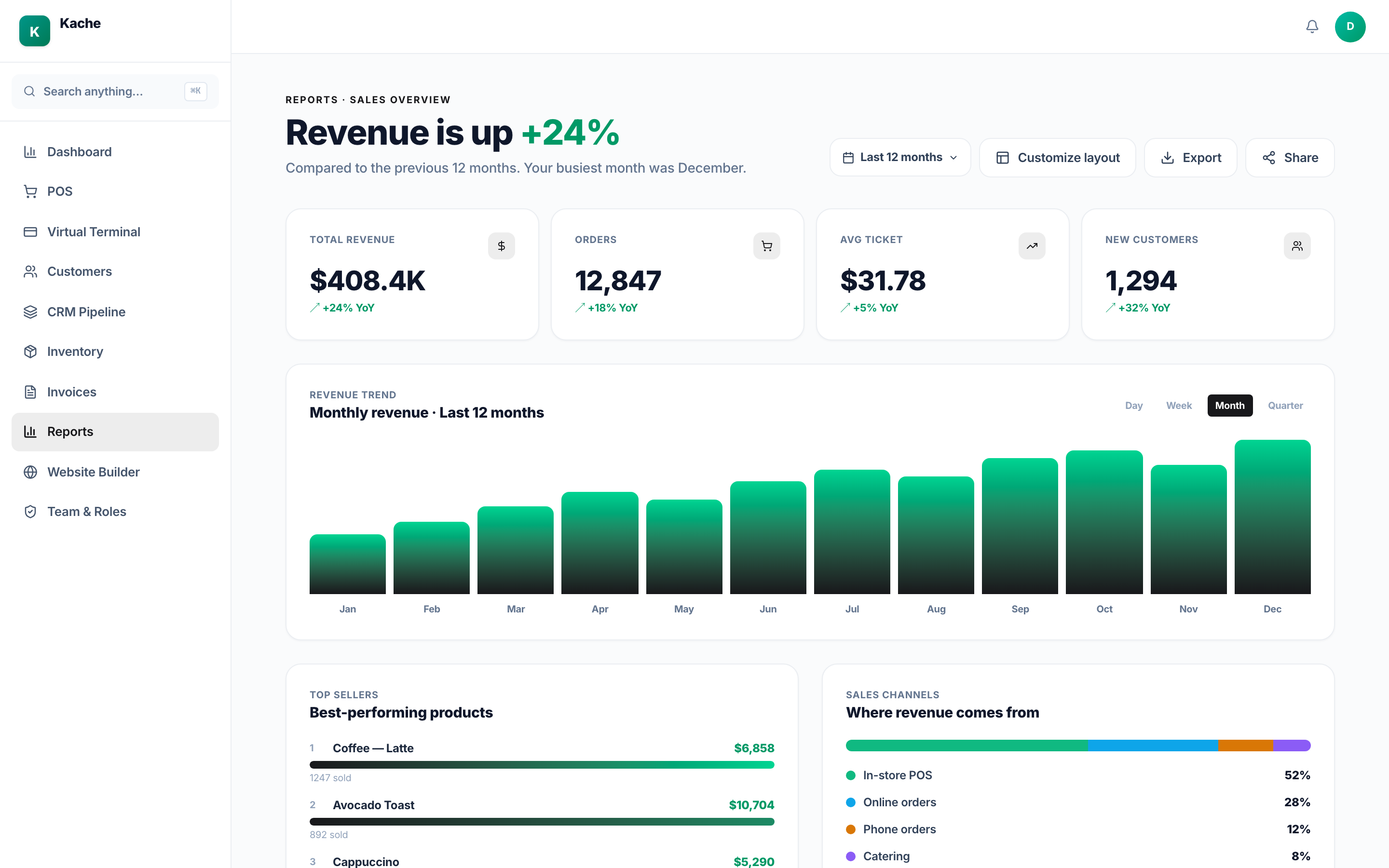1389x868 pixels.
Task: Click blue Online orders segment of channel bar
Action: coord(1153,745)
